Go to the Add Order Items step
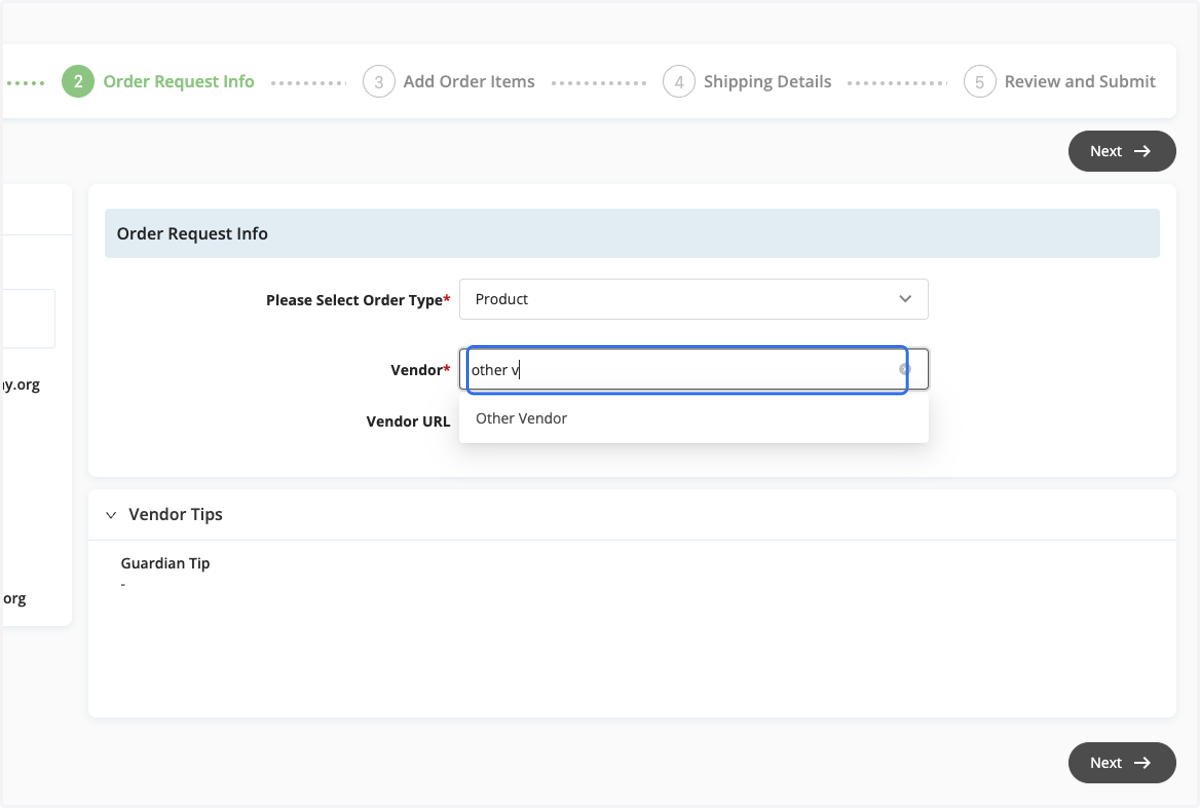Image resolution: width=1200 pixels, height=808 pixels. click(469, 82)
